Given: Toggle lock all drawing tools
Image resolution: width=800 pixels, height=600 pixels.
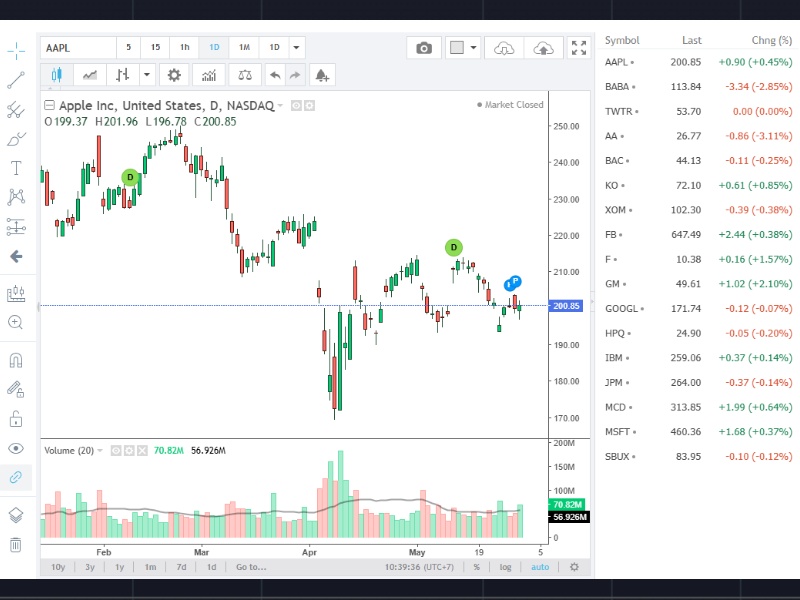Looking at the screenshot, I should (16, 419).
